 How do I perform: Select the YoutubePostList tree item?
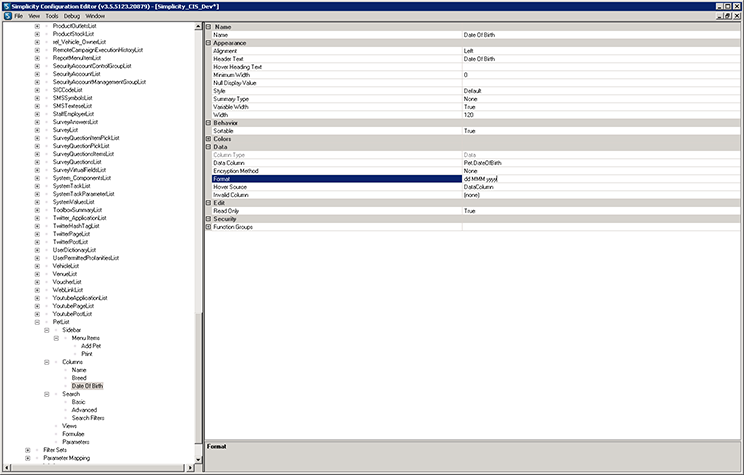72,314
